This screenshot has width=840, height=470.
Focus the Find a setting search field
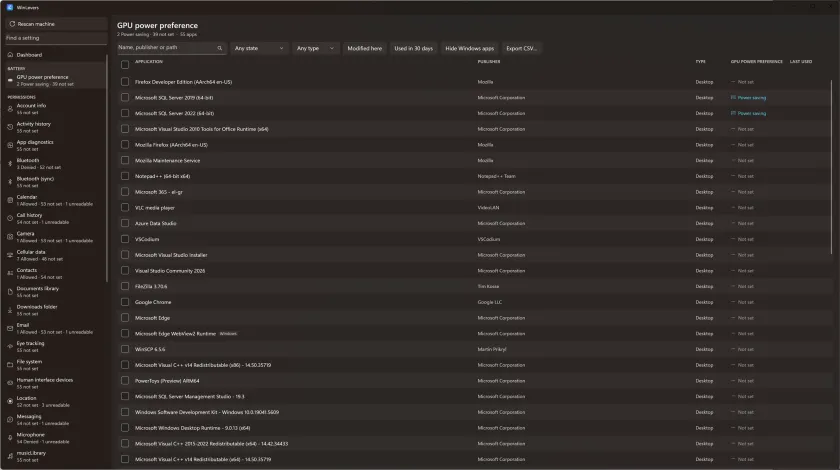coord(56,38)
